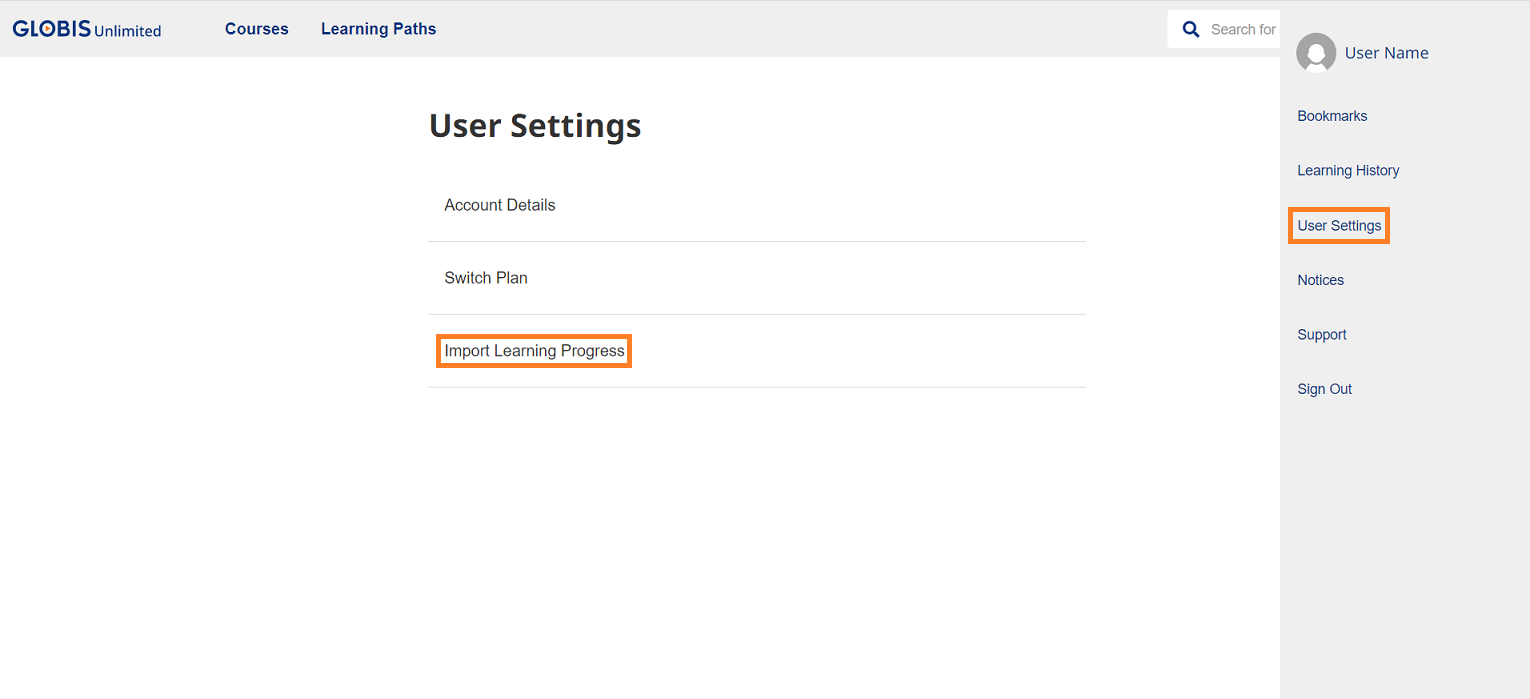Screen dimensions: 1530x699
Task: View Notices from the side menu
Action: click(x=1320, y=280)
